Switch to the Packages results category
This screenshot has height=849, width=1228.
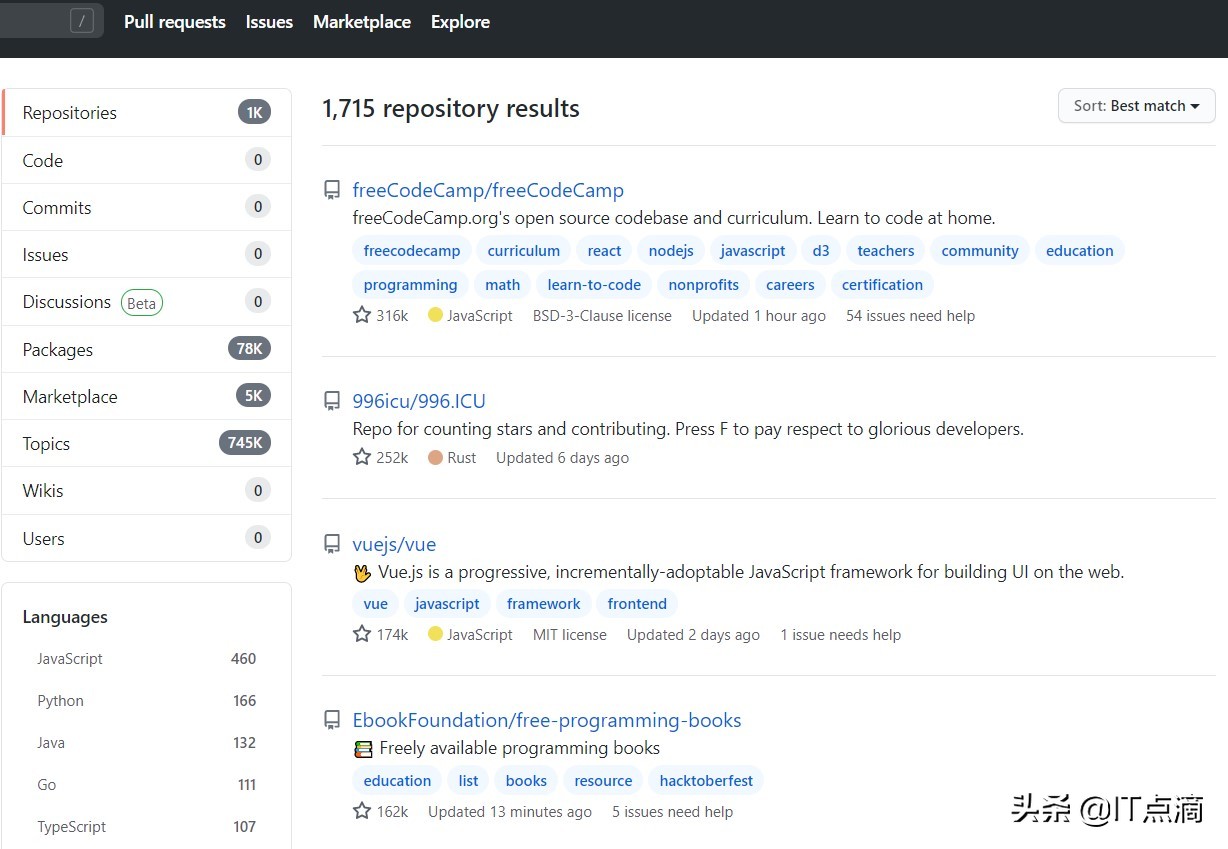click(x=58, y=350)
